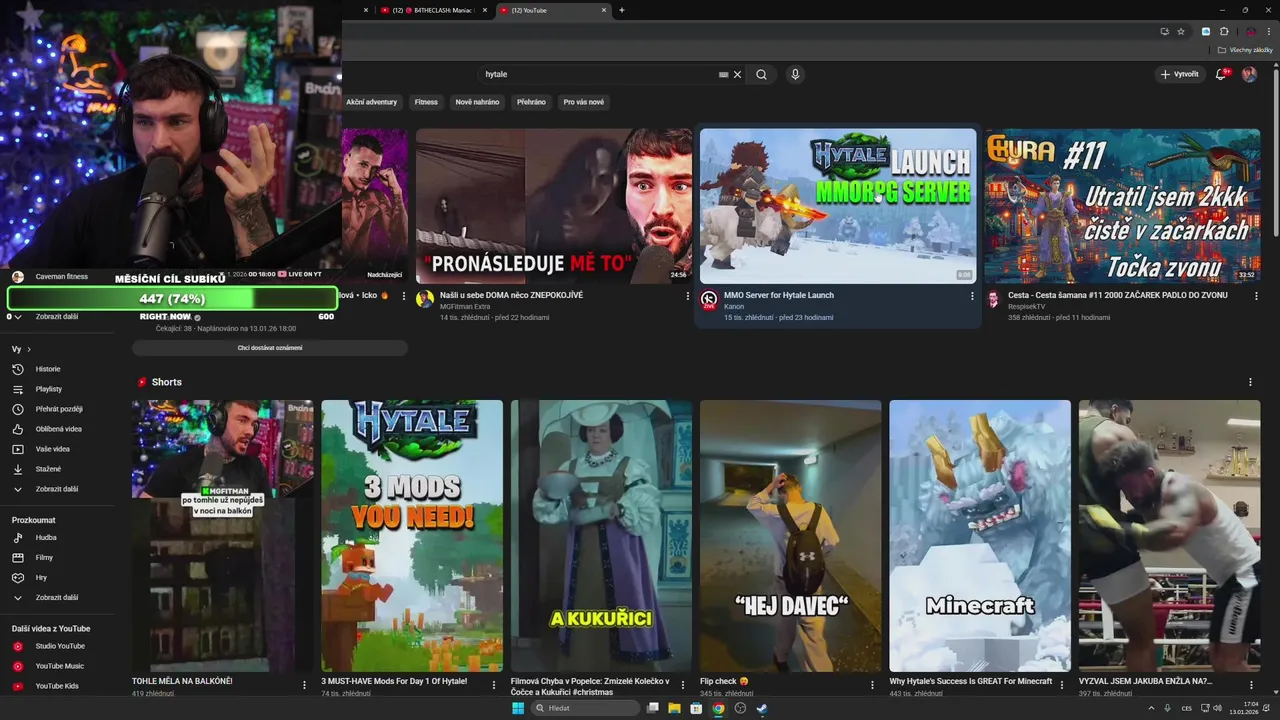Clear the search text with the X icon
This screenshot has width=1280, height=720.
(x=738, y=74)
